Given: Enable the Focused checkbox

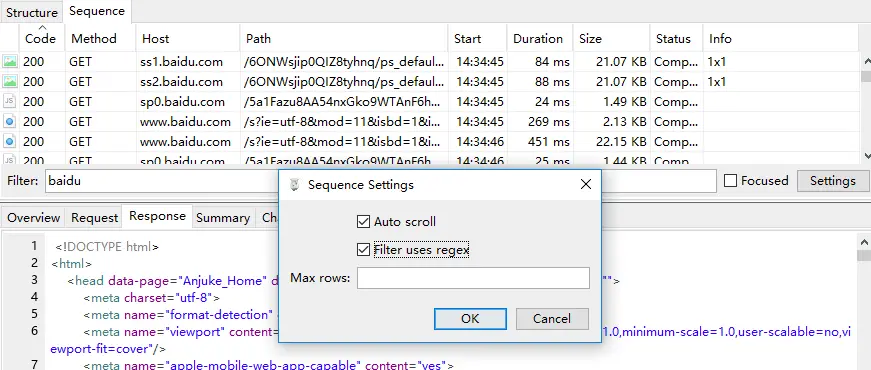Looking at the screenshot, I should (x=730, y=181).
